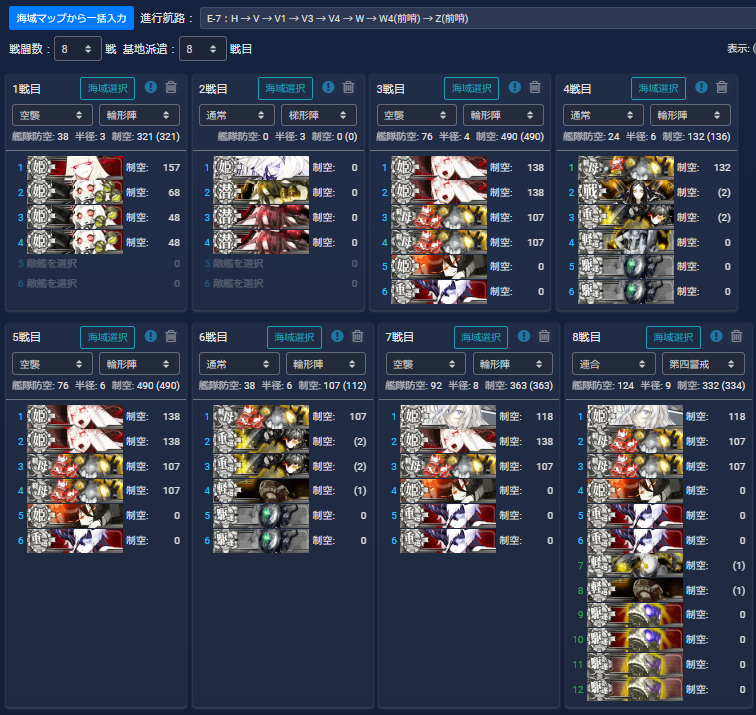
Task: Open 連合 battle type dropdown in 8戦目
Action: click(x=614, y=364)
